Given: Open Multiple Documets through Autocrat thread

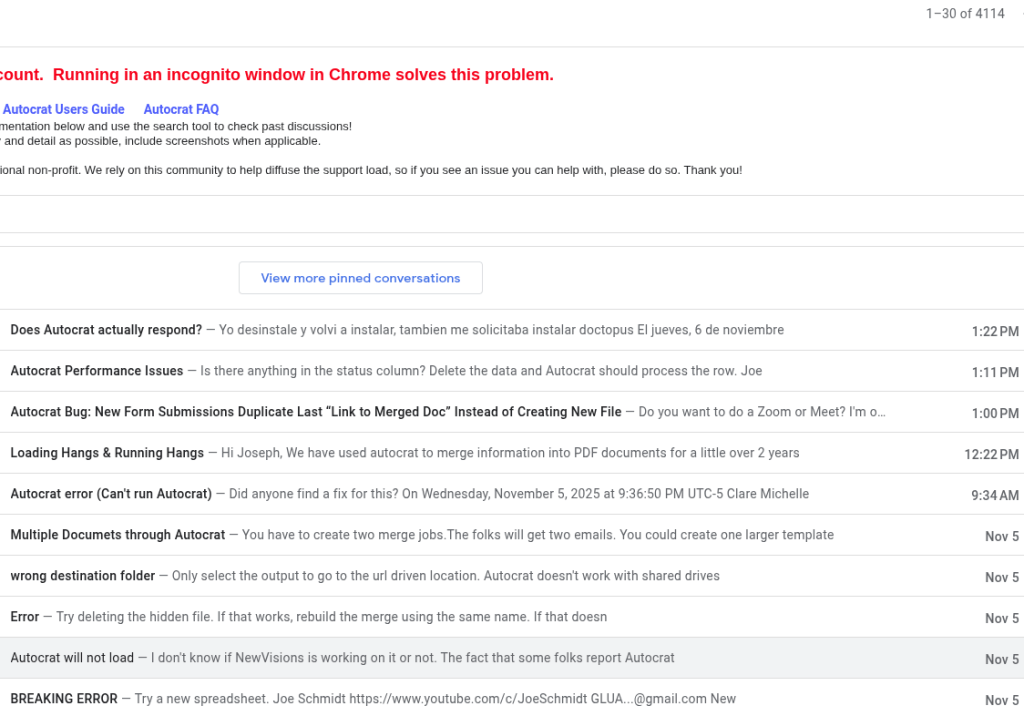Looking at the screenshot, I should [118, 535].
